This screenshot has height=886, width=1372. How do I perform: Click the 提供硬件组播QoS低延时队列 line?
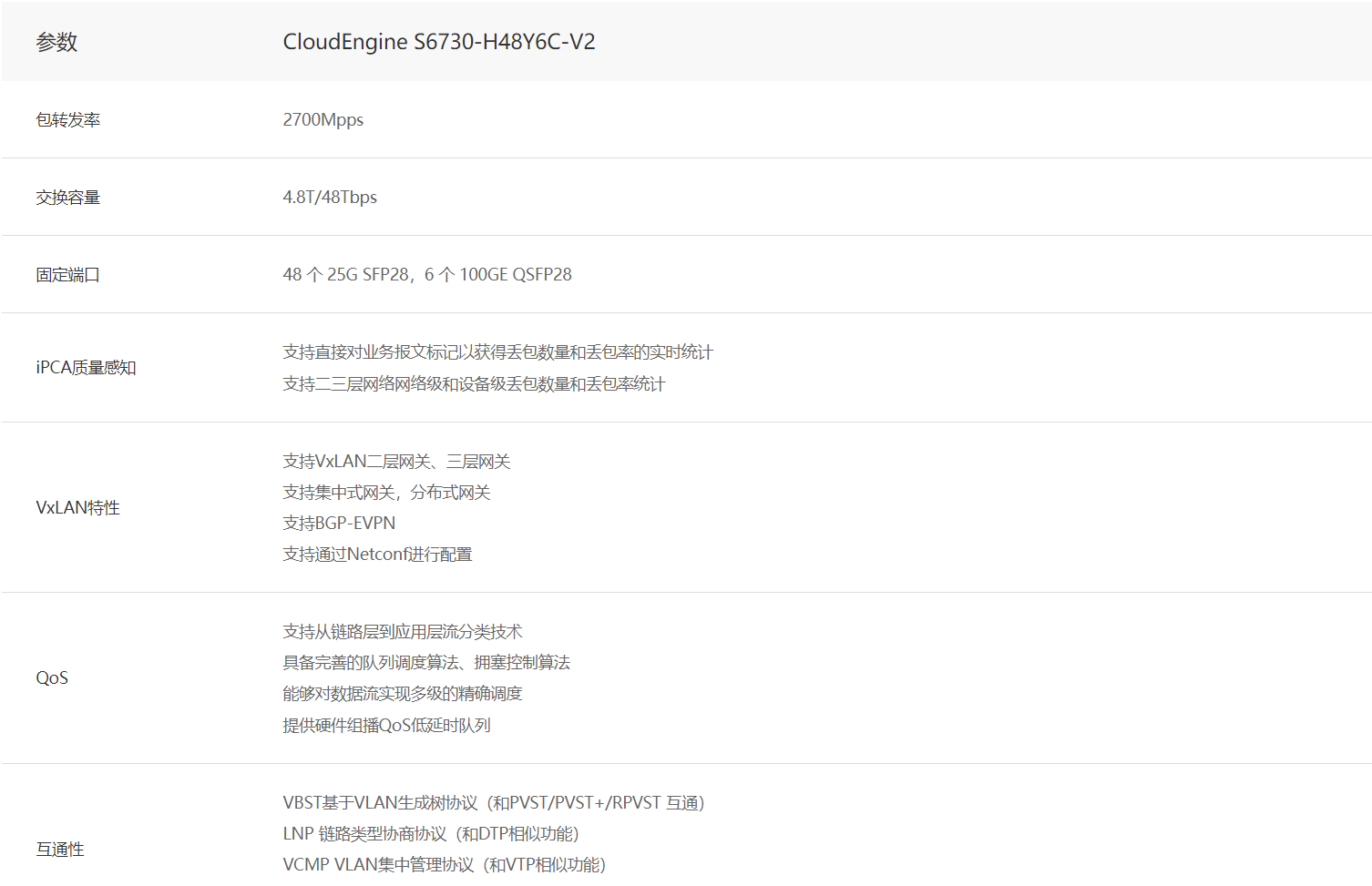pos(386,726)
